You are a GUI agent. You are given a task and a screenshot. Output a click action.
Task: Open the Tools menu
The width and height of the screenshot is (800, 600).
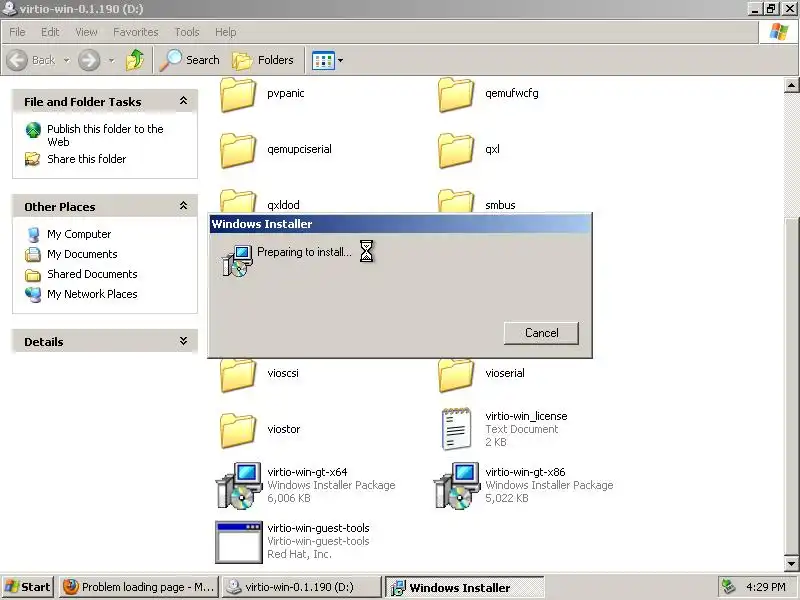pos(187,32)
